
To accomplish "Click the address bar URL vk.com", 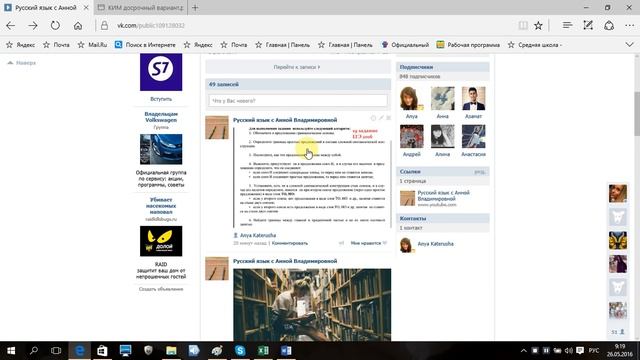I will pyautogui.click(x=151, y=25).
